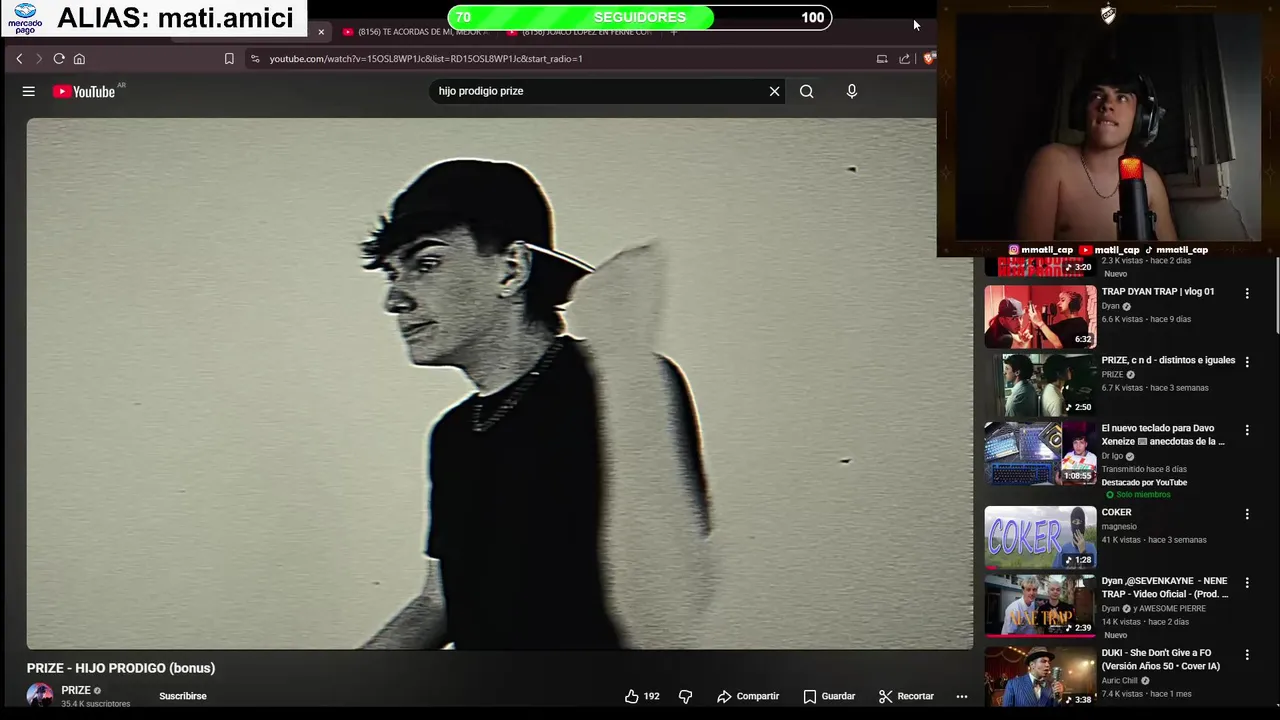Image resolution: width=1280 pixels, height=720 pixels.
Task: Click the SEGUIDORES follower goal bar
Action: 640,17
